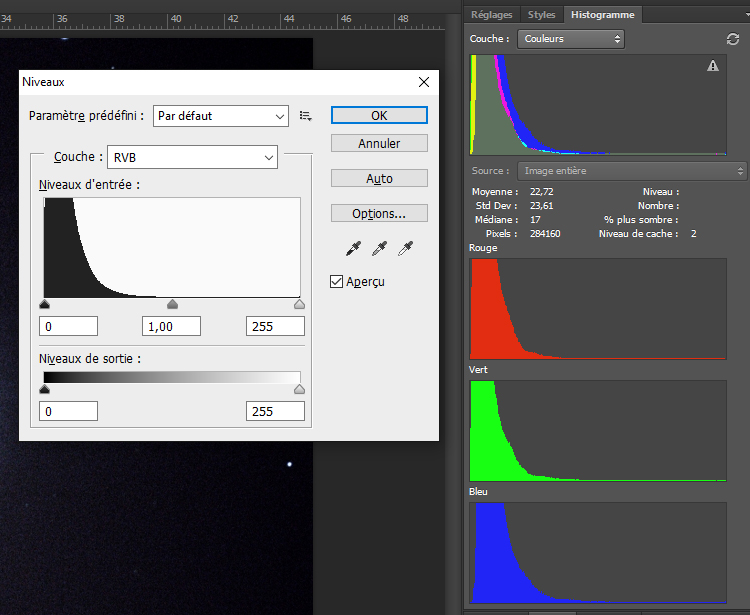Select the Histogramme tab

(603, 15)
